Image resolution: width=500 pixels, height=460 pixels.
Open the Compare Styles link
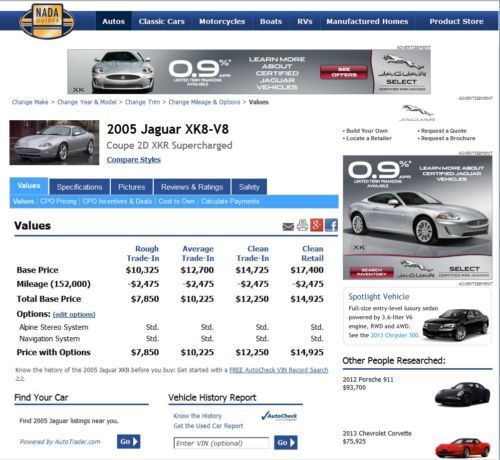134,160
